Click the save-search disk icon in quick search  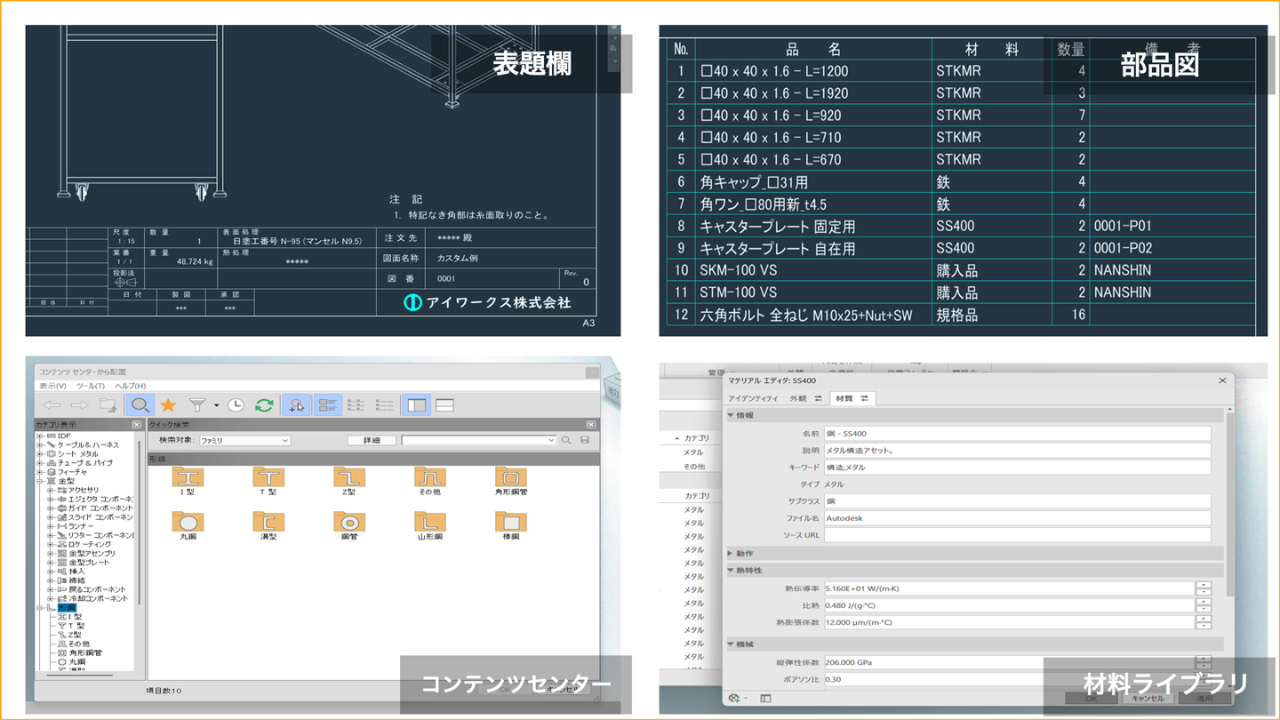585,440
